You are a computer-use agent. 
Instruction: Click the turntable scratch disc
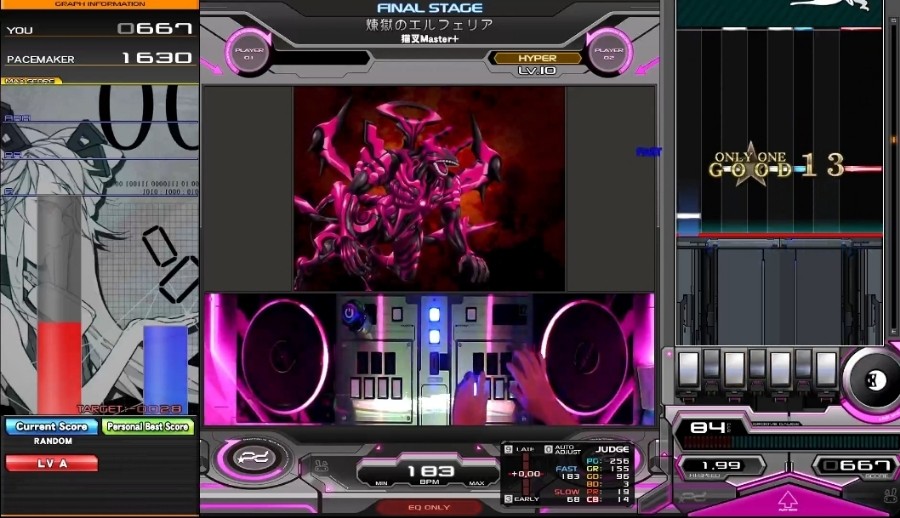click(874, 380)
